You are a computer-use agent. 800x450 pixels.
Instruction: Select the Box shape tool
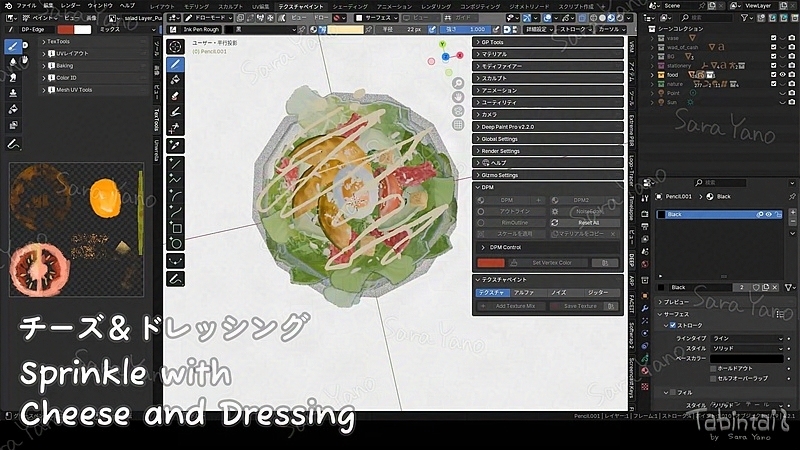176,228
